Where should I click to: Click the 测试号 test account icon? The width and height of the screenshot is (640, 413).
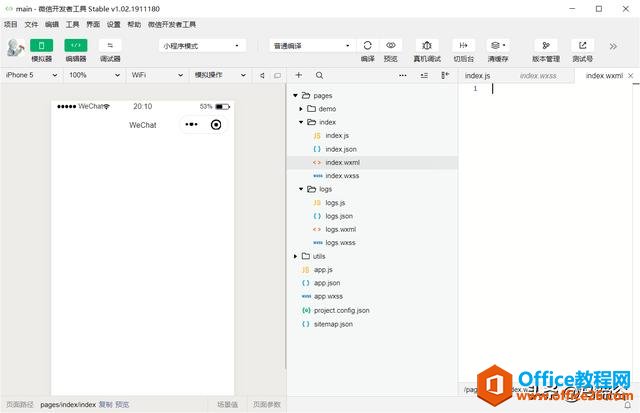[x=582, y=45]
